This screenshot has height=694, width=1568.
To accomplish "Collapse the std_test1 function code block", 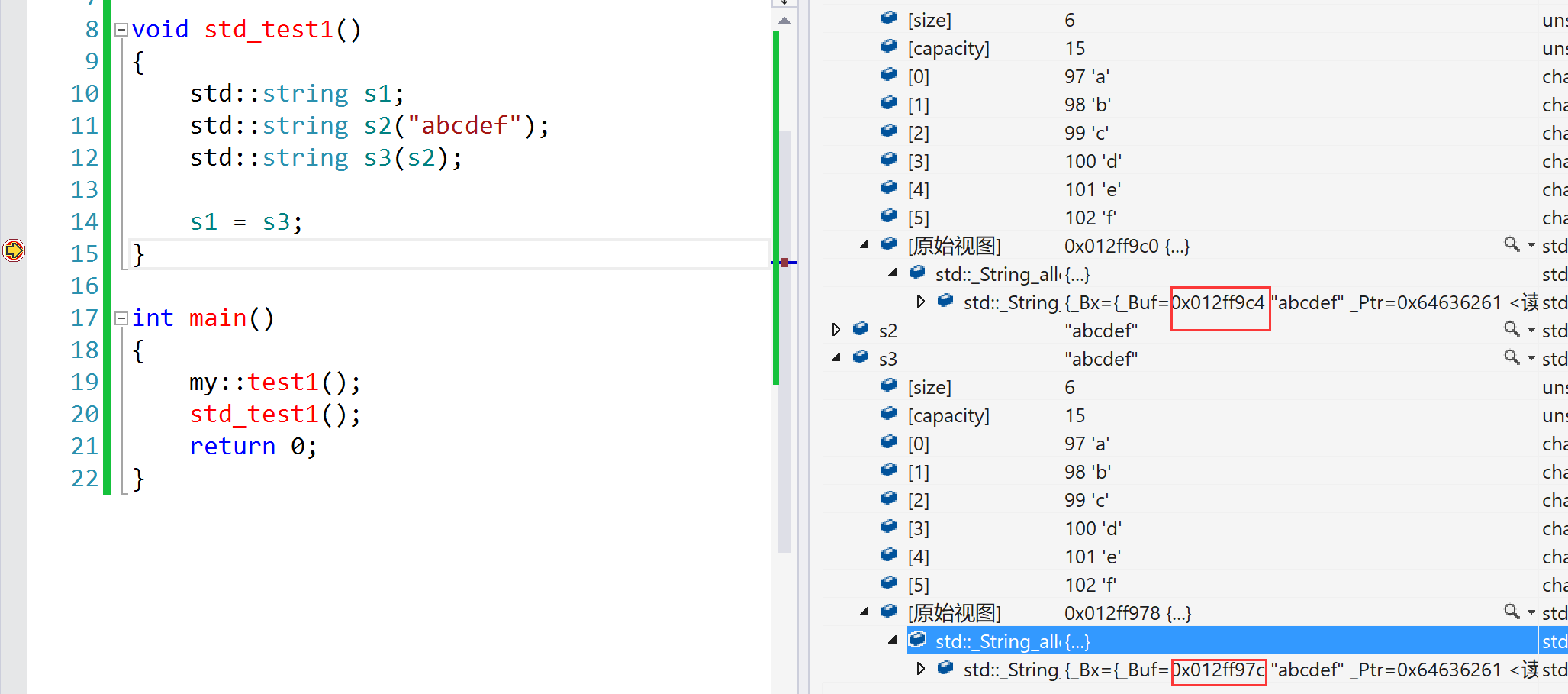I will (x=121, y=30).
